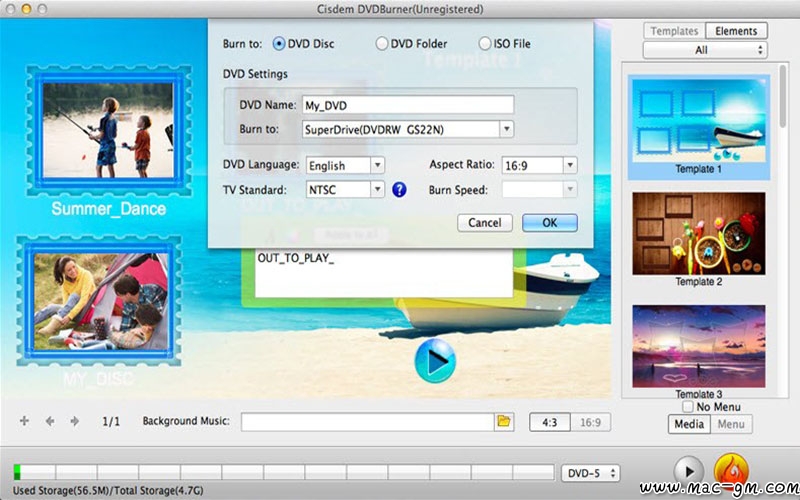Switch to the Templates tab

coord(674,31)
